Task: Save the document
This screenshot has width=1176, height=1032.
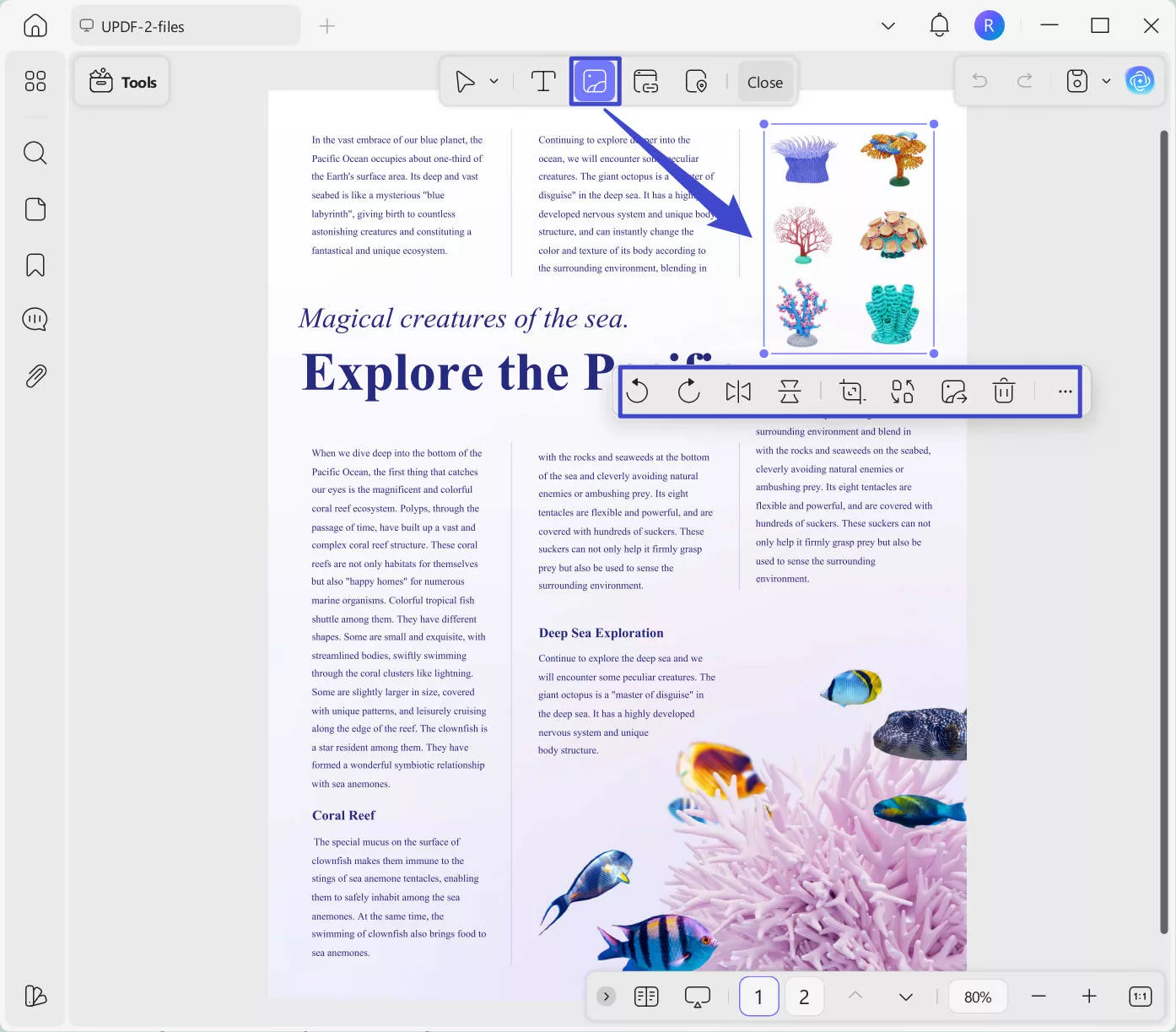Action: point(1077,81)
